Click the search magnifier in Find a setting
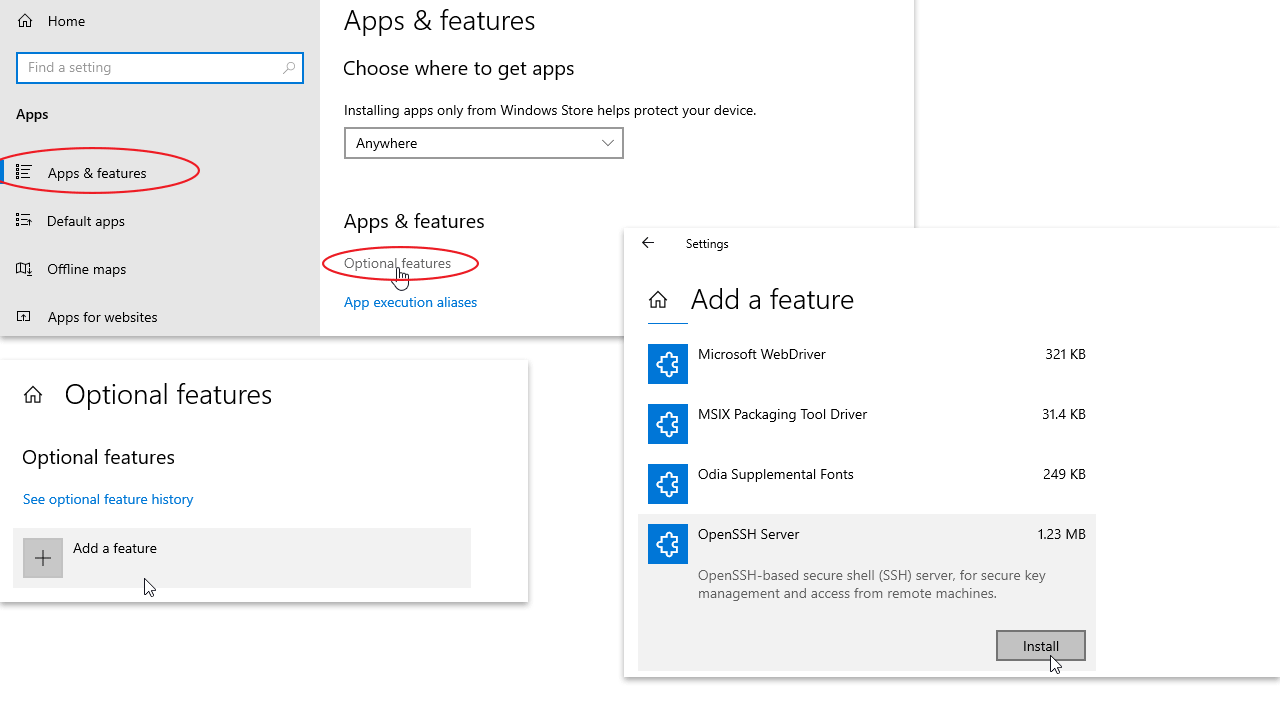Image resolution: width=1280 pixels, height=720 pixels. click(289, 67)
